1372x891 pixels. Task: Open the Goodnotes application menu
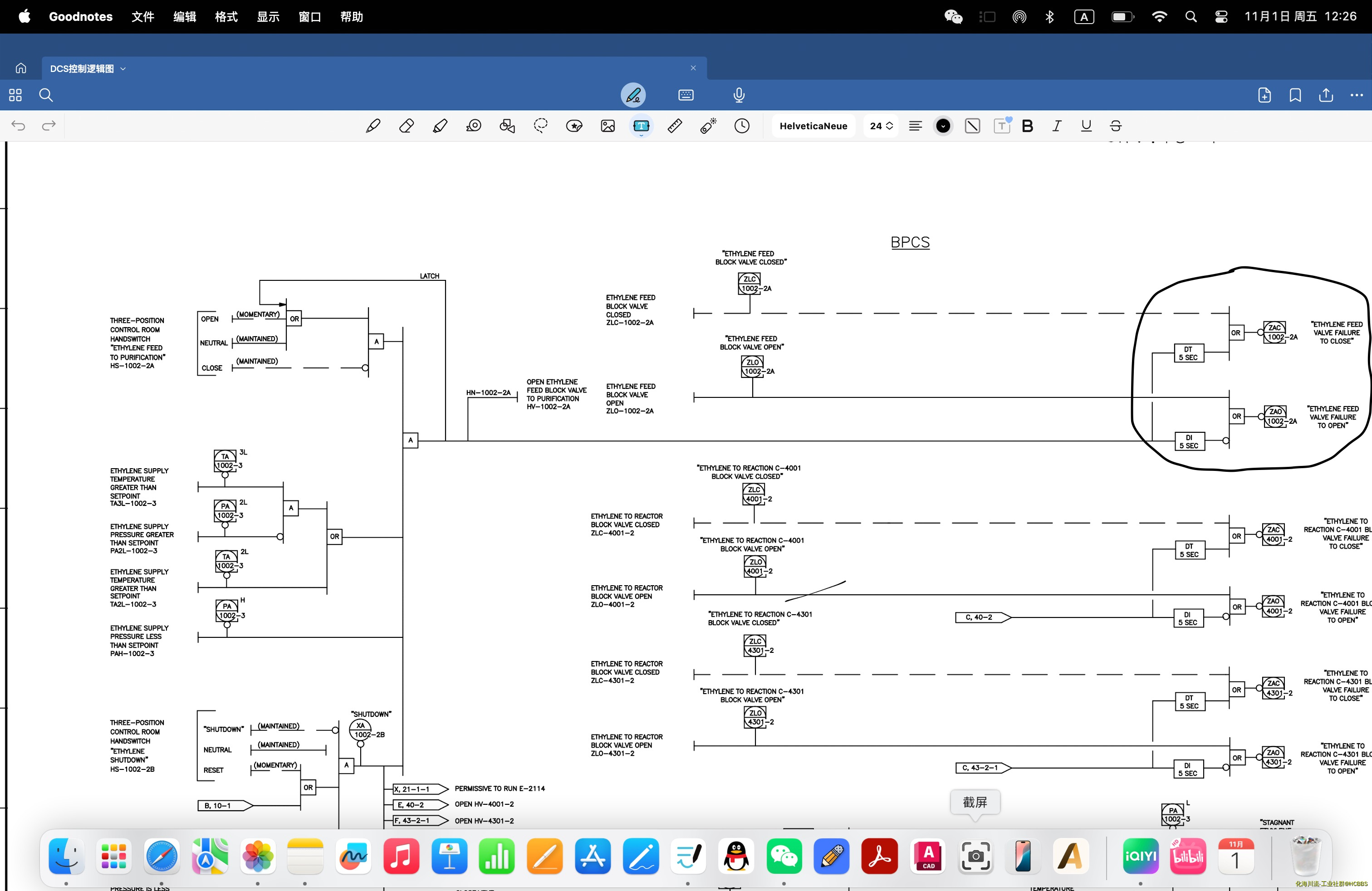[81, 17]
